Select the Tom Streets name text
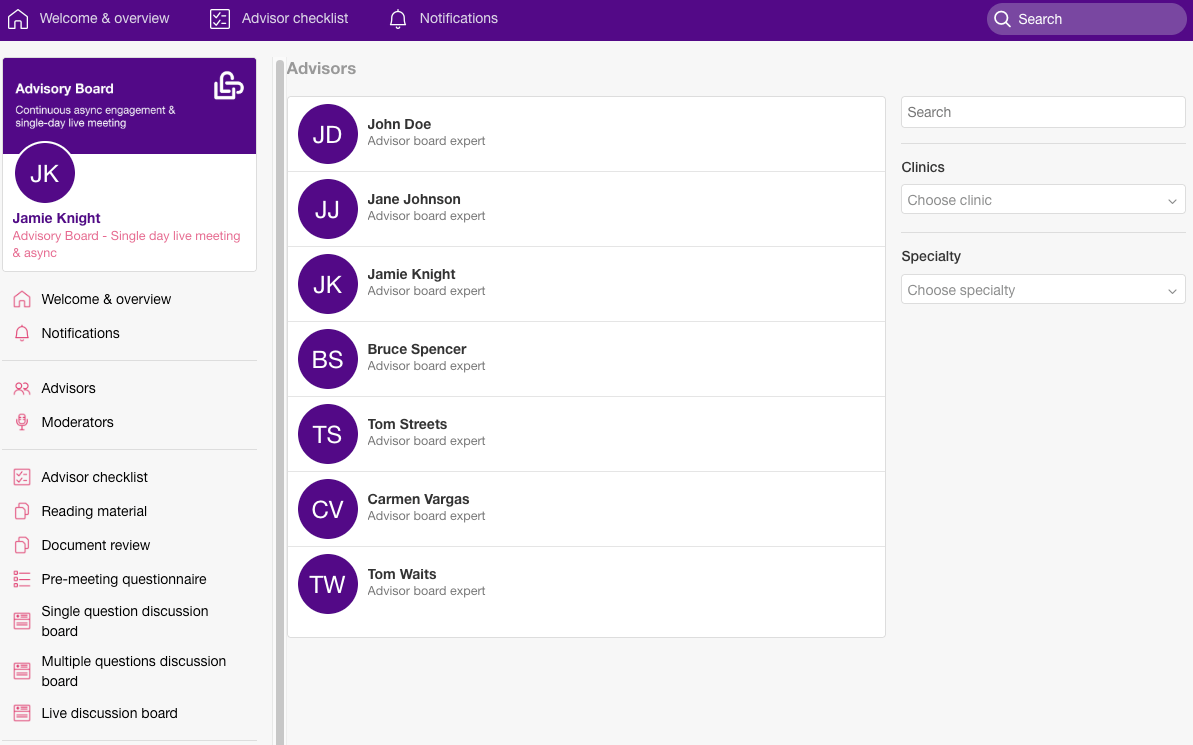Image resolution: width=1193 pixels, height=745 pixels. tap(407, 424)
